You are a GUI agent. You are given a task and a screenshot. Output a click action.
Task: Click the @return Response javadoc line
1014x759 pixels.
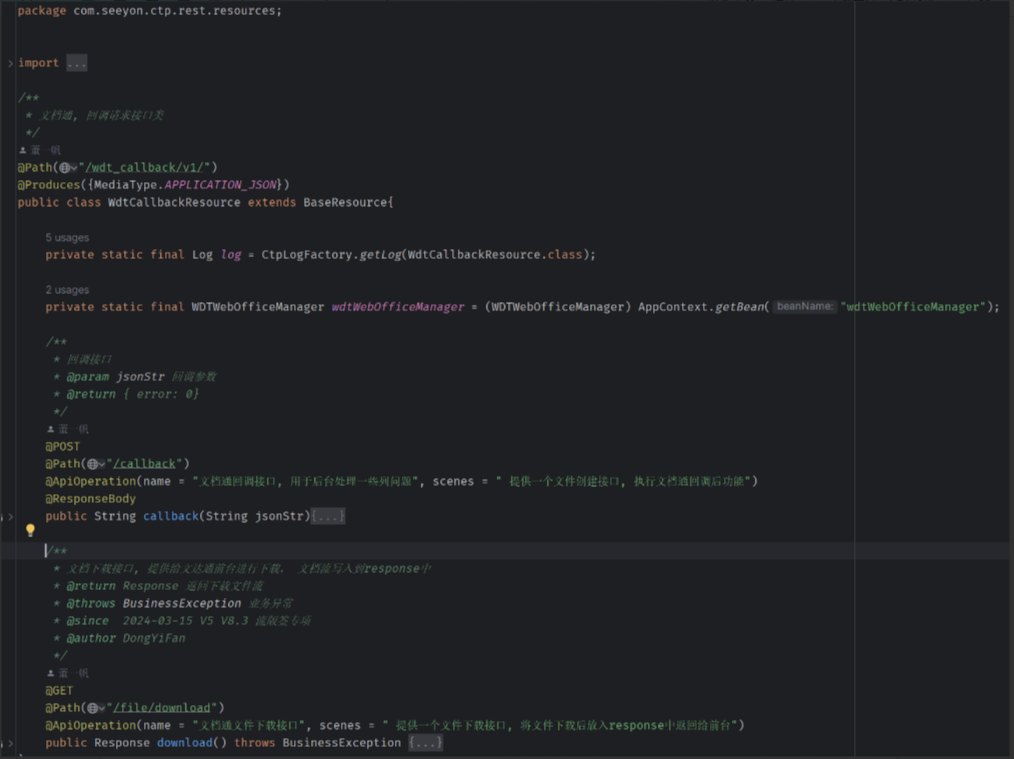[158, 586]
